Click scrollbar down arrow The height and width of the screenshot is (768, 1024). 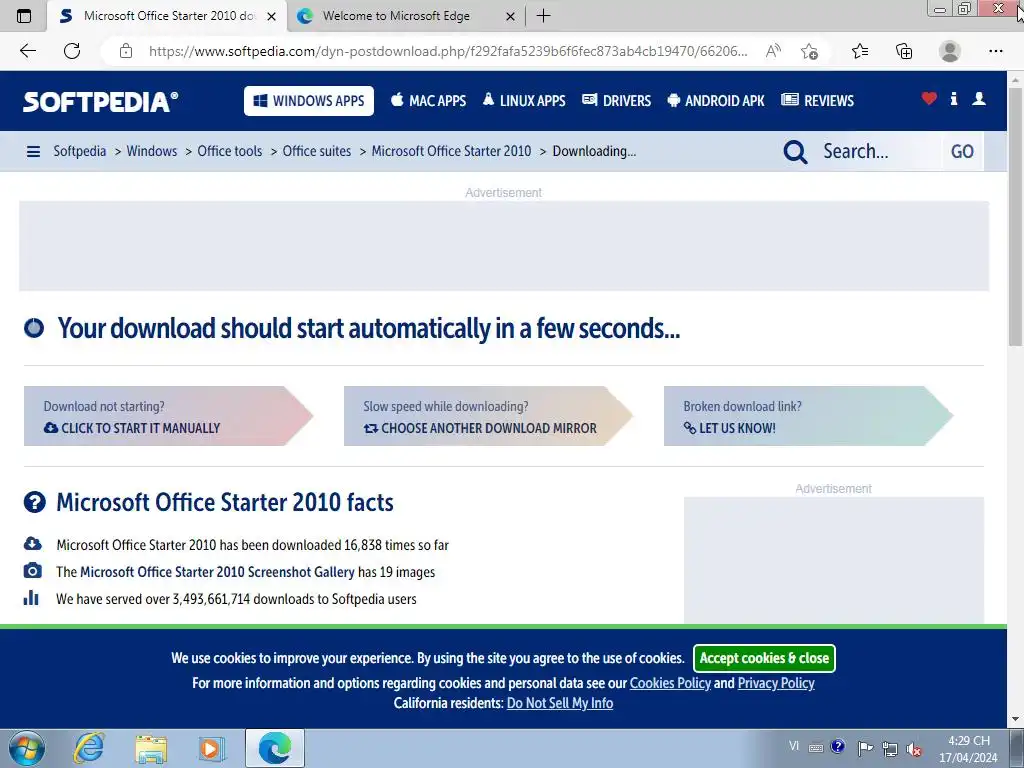click(1015, 720)
